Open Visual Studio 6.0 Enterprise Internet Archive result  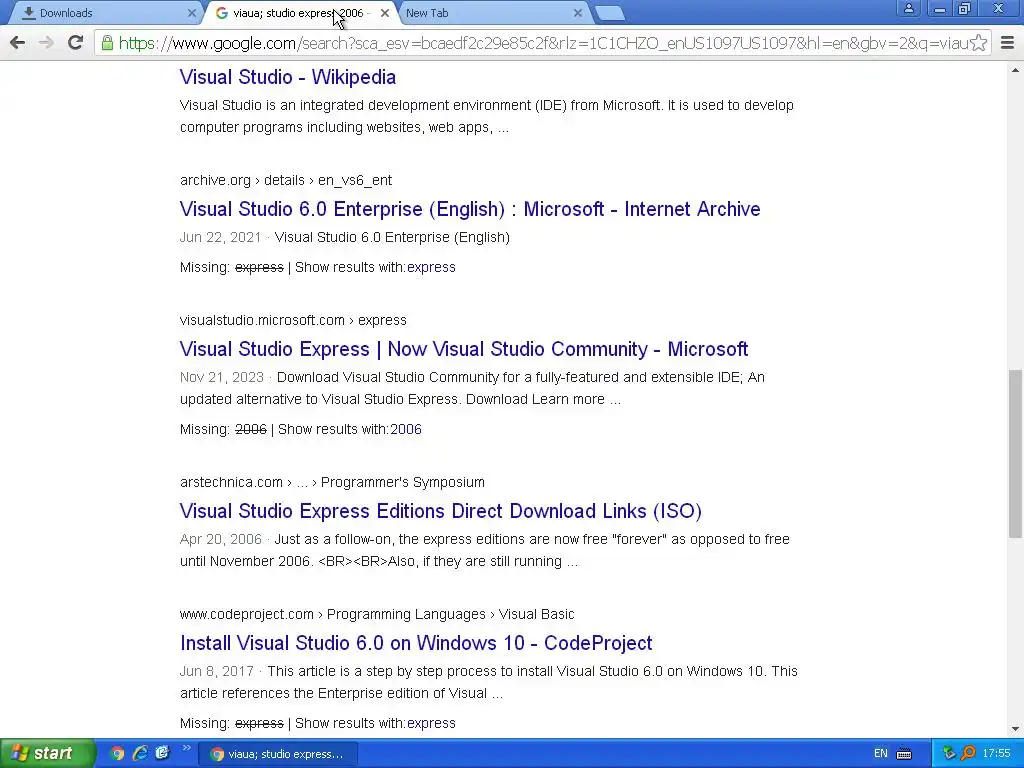470,209
